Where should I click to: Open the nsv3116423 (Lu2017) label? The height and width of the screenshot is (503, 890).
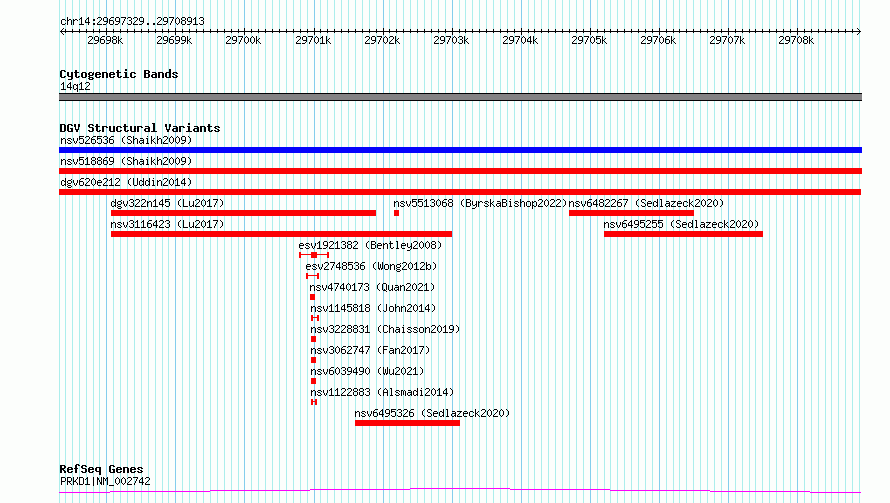[x=167, y=224]
